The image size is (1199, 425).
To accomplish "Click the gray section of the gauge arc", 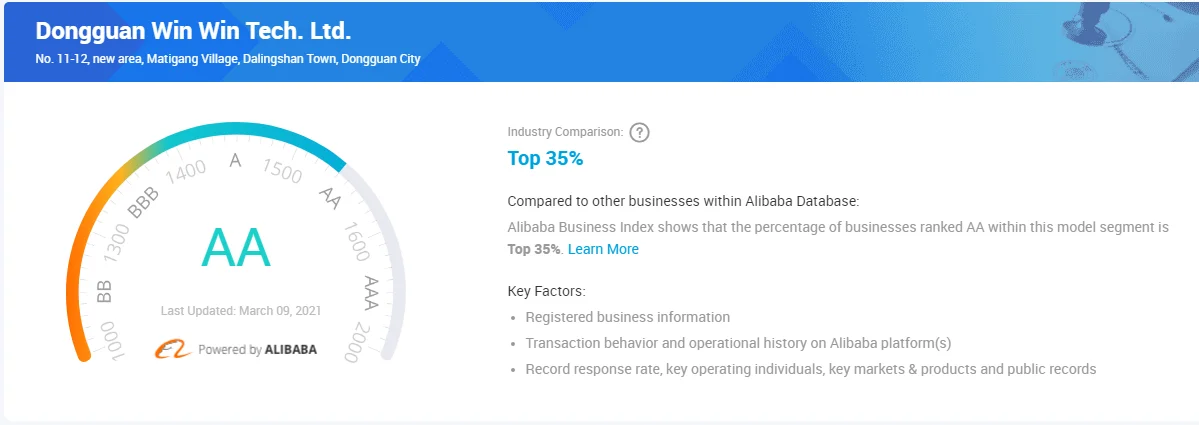I will [396, 270].
